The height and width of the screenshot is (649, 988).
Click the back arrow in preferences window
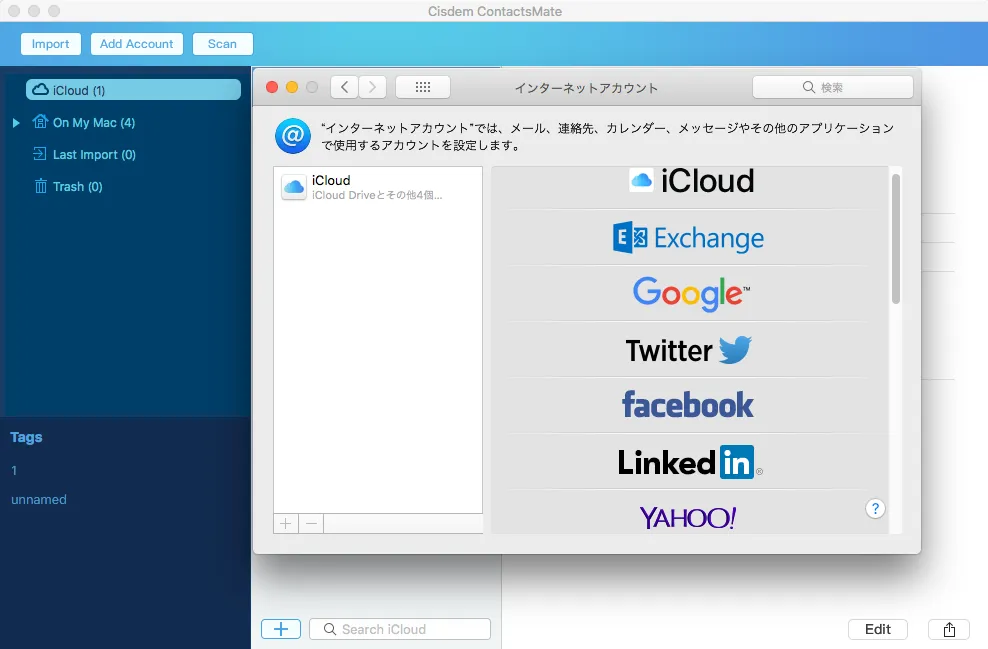(x=344, y=87)
